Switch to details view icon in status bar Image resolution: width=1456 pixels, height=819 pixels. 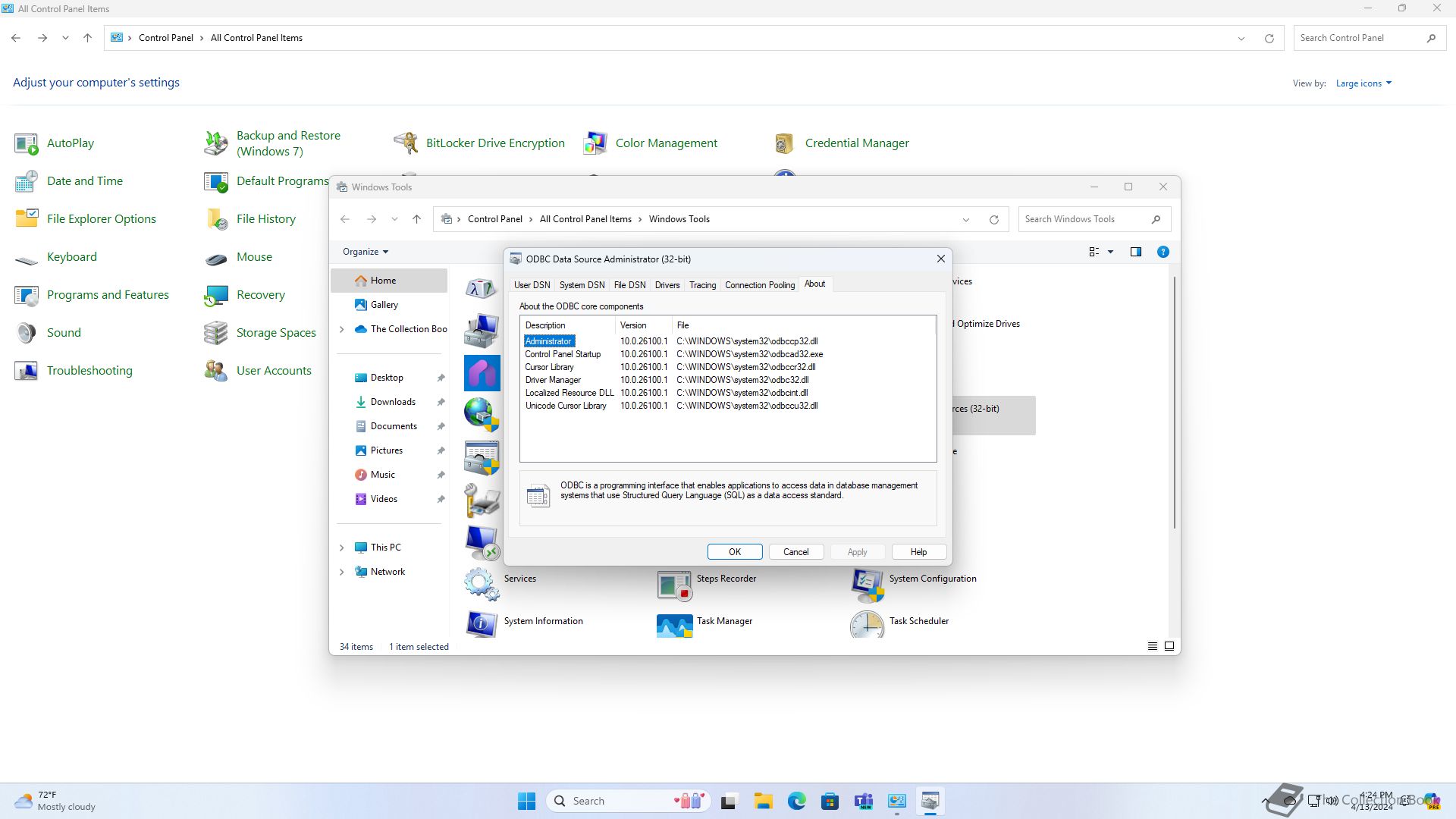click(1152, 646)
